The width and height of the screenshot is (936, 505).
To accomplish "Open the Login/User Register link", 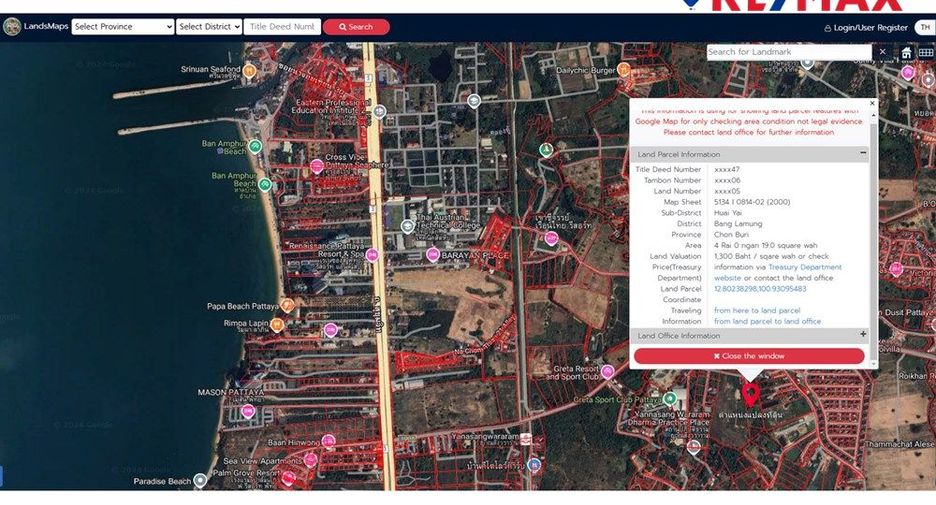I will pyautogui.click(x=866, y=27).
